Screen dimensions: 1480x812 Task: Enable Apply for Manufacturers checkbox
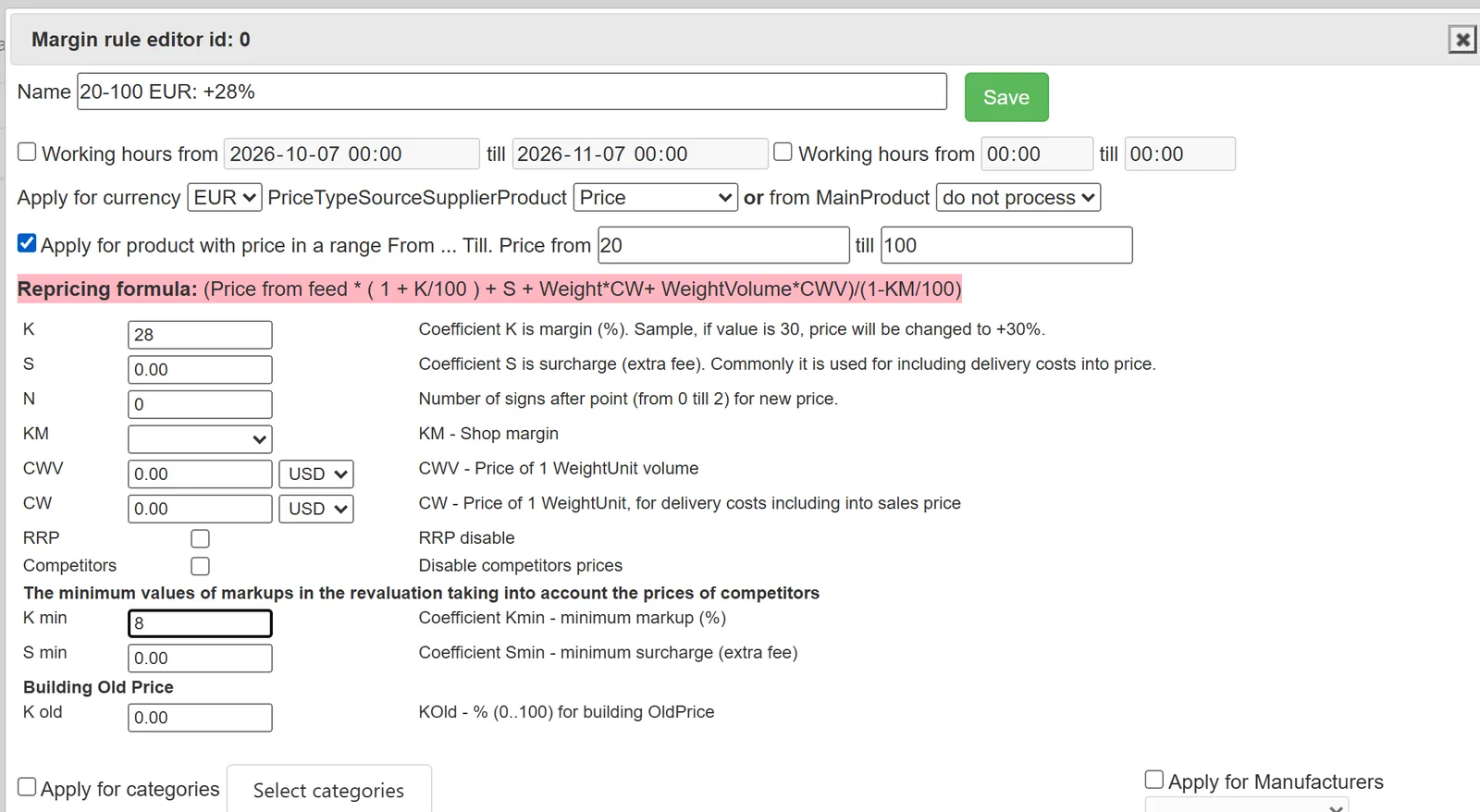pyautogui.click(x=1154, y=780)
